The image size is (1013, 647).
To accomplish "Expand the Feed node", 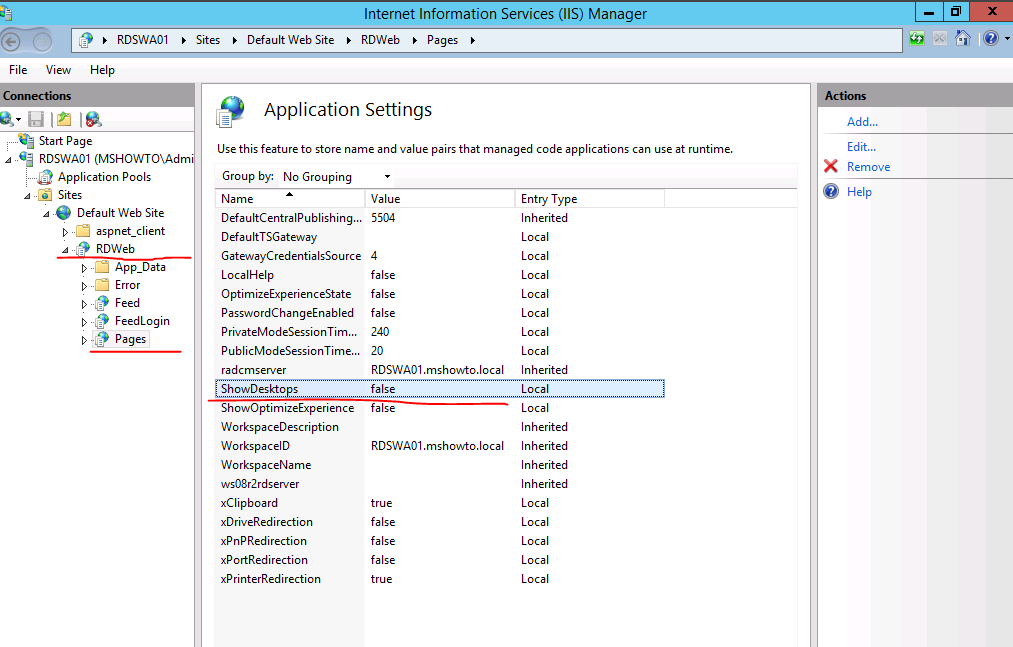I will tap(84, 304).
